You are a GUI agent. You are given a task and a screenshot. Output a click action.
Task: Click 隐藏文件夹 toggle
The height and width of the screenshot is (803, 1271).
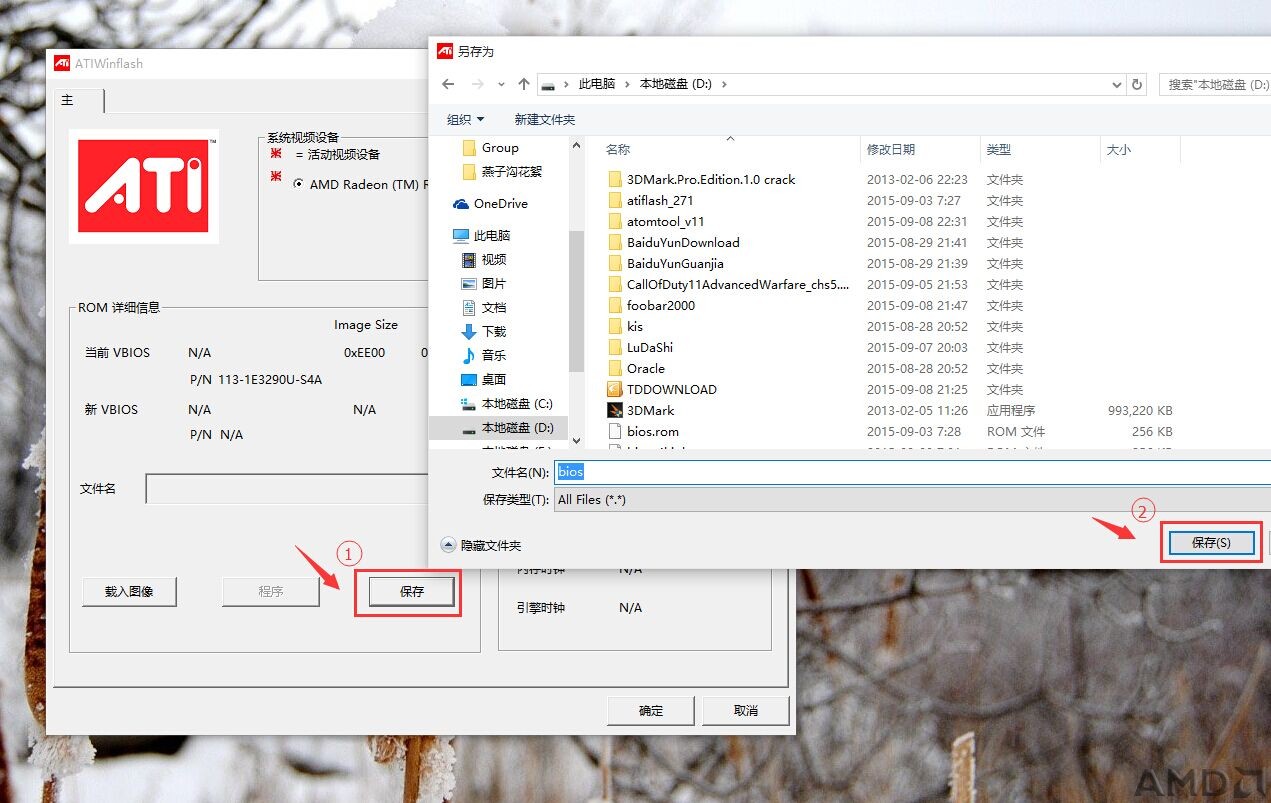(x=481, y=545)
